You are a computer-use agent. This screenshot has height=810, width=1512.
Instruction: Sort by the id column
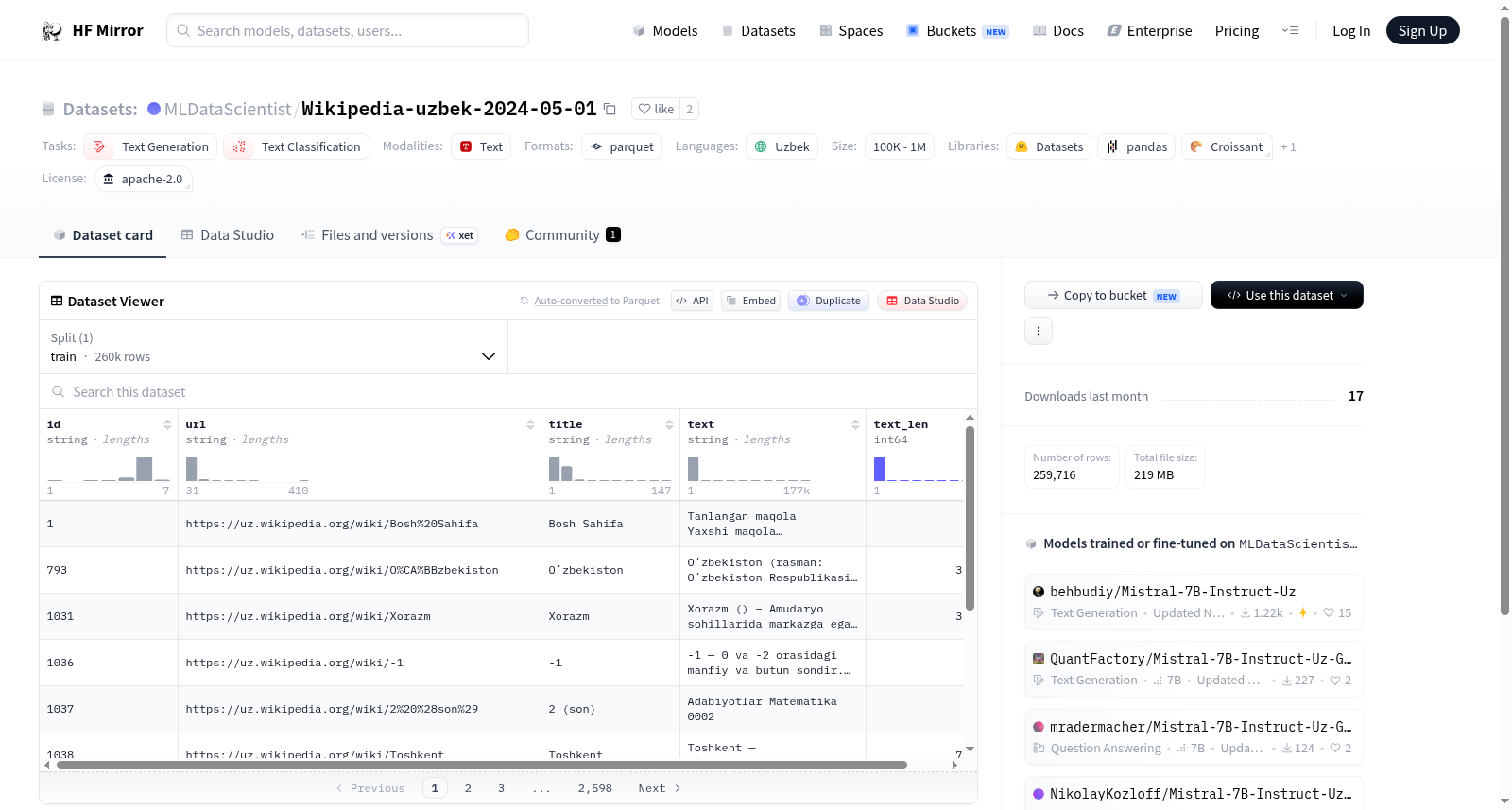pyautogui.click(x=167, y=424)
